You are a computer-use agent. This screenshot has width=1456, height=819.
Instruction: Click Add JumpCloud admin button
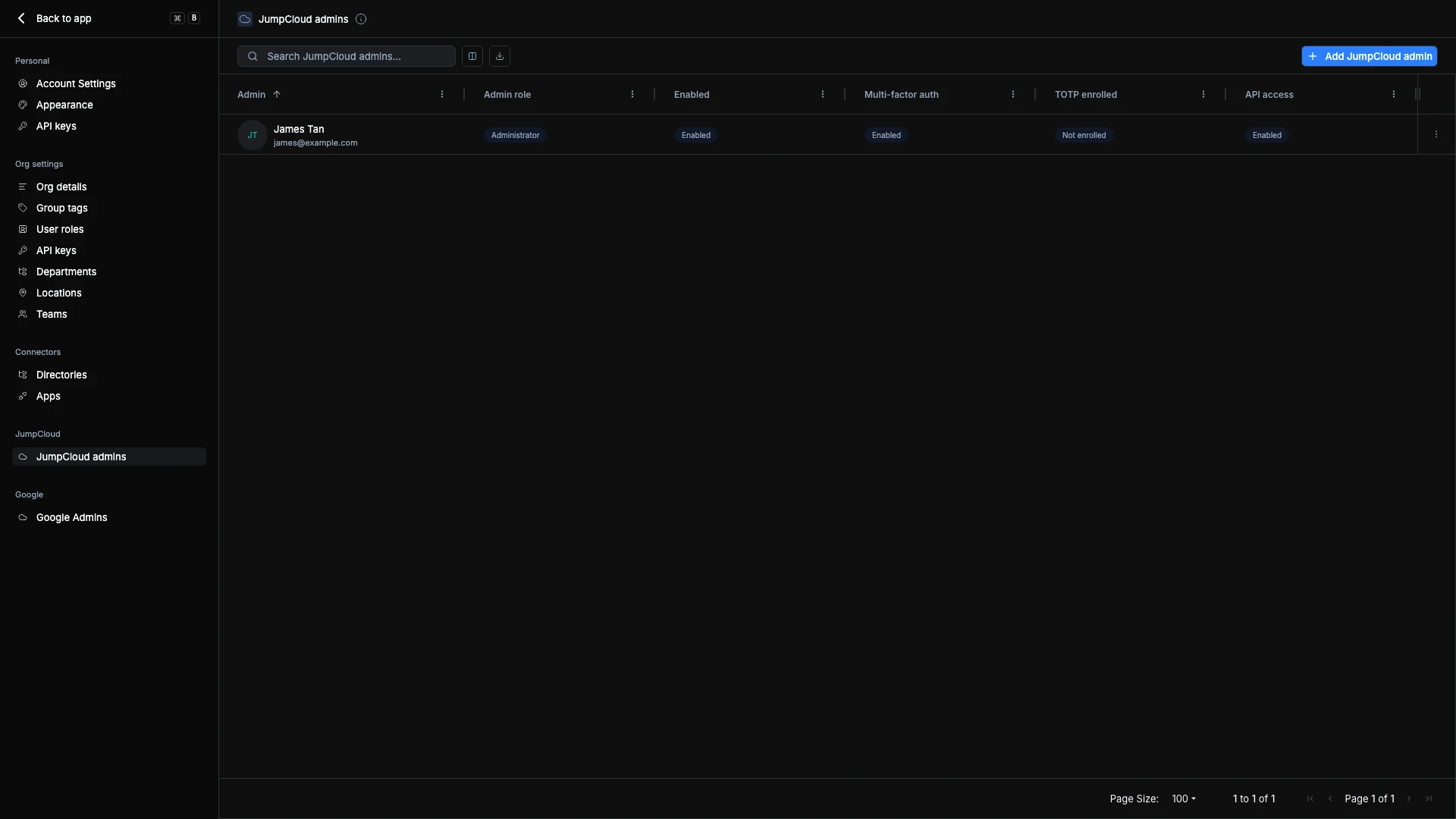[1369, 56]
